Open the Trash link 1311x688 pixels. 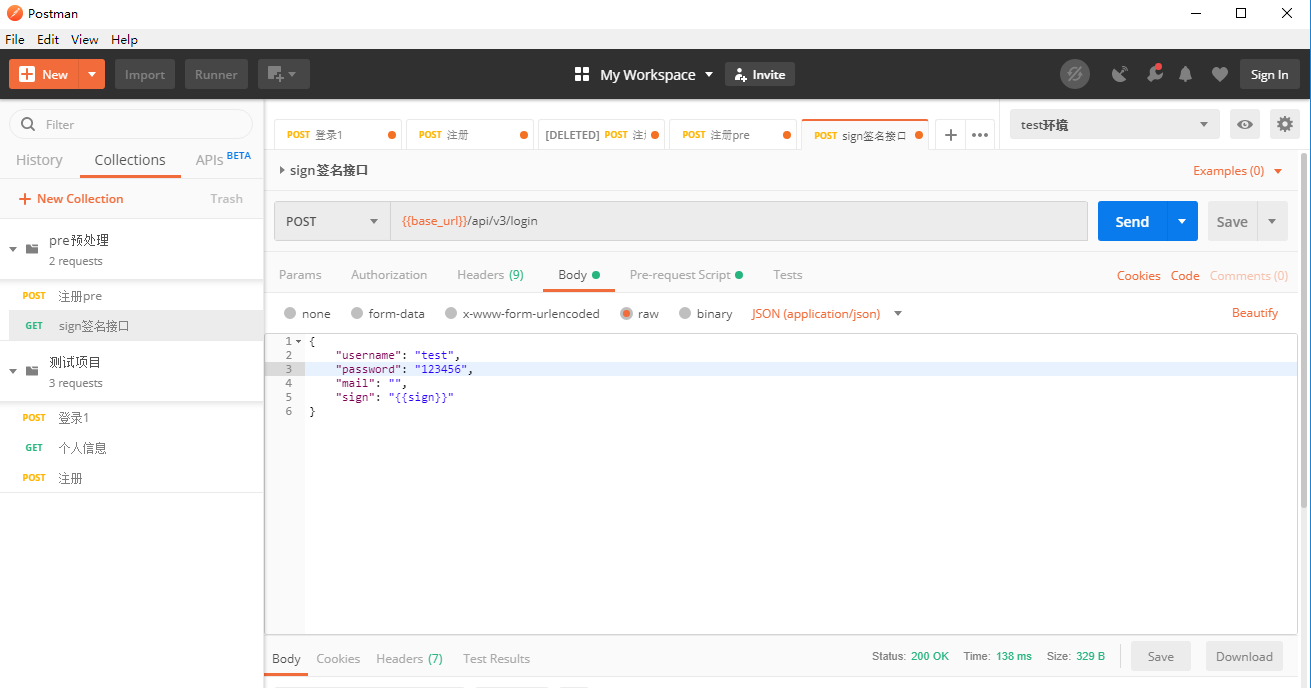click(x=227, y=199)
